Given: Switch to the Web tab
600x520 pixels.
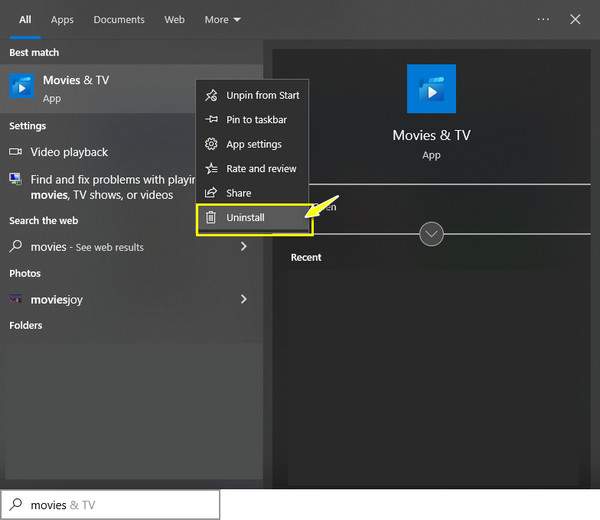Looking at the screenshot, I should point(174,20).
